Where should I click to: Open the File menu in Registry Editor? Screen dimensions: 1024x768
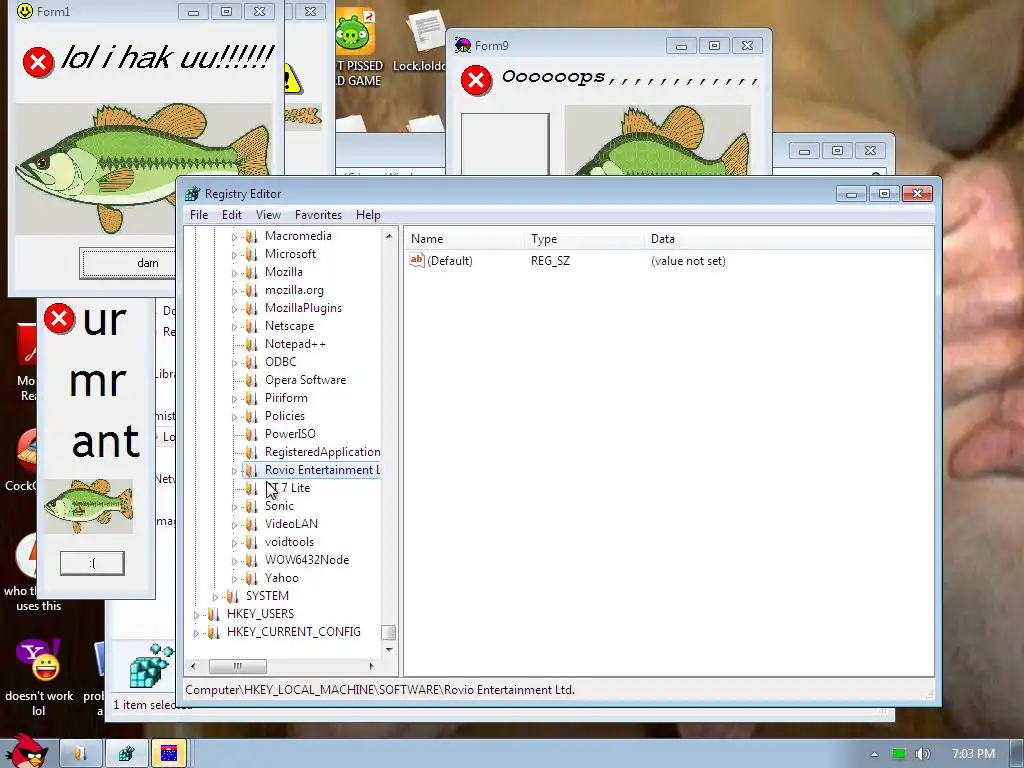click(x=199, y=215)
